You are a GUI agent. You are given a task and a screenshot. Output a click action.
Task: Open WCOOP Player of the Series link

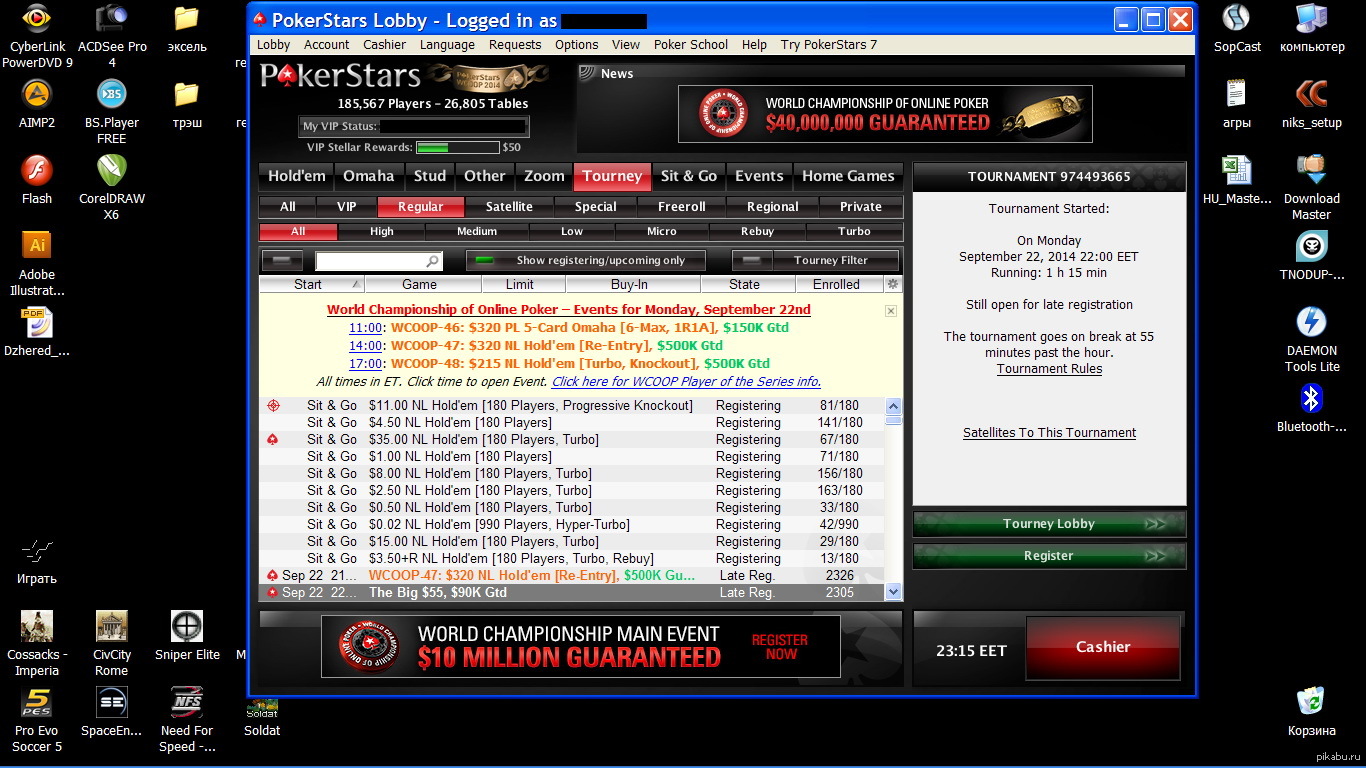tap(686, 382)
